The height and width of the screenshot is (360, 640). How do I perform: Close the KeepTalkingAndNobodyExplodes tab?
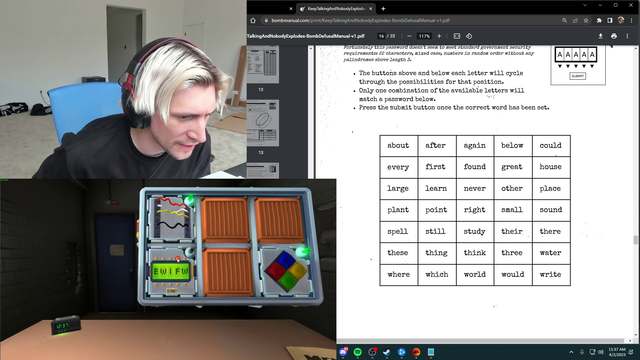371,9
